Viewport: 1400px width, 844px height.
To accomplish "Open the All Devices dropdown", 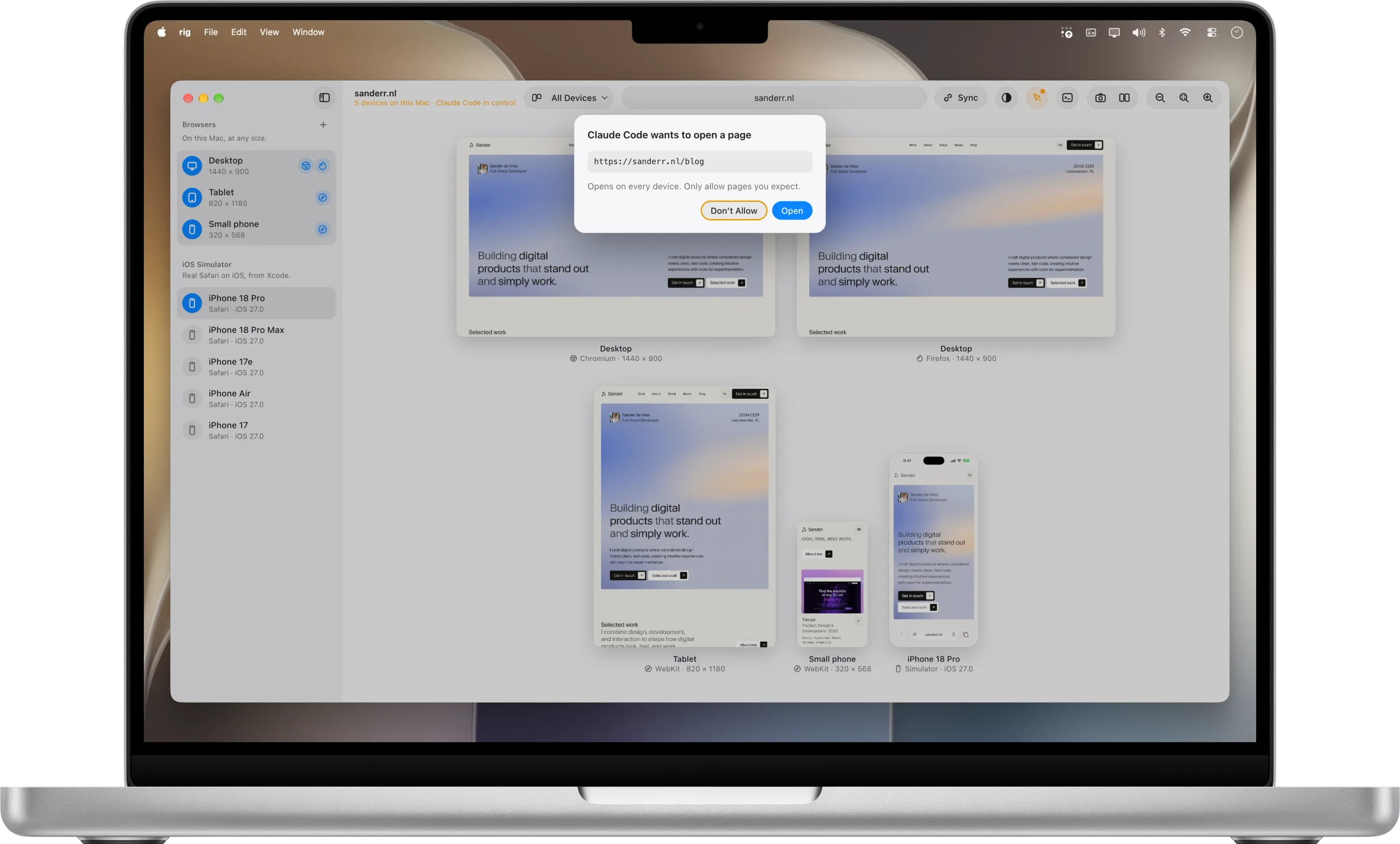I will (569, 97).
